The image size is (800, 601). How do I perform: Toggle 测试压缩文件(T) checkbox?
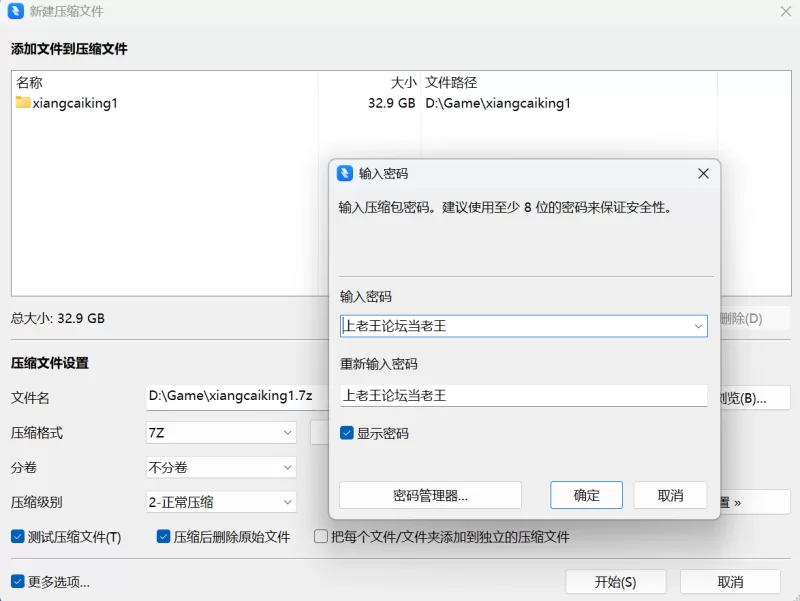[18, 536]
